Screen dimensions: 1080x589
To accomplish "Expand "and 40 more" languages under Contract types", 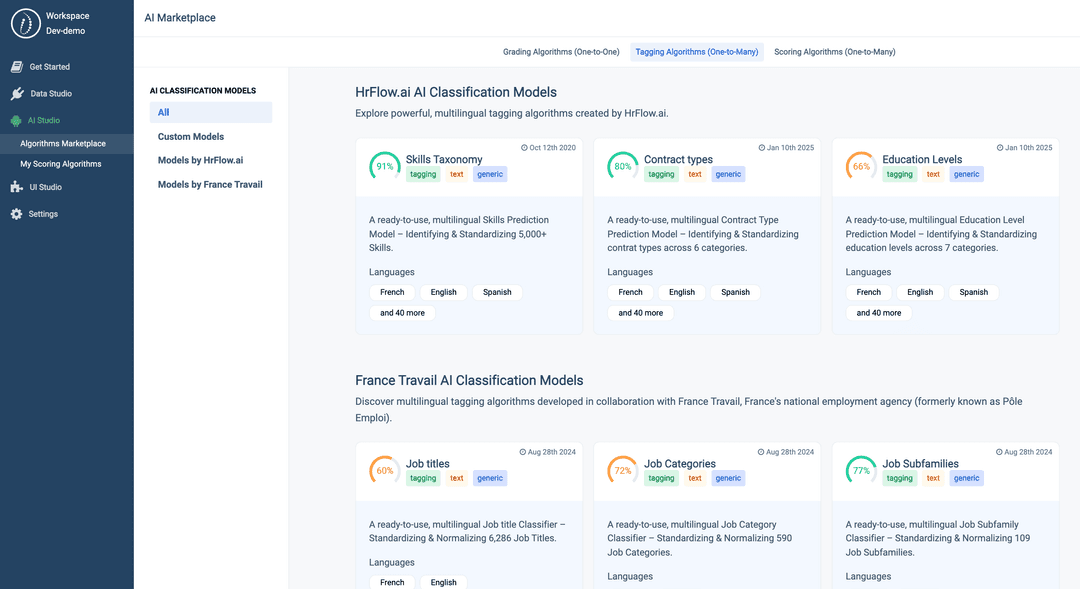I will pos(639,312).
